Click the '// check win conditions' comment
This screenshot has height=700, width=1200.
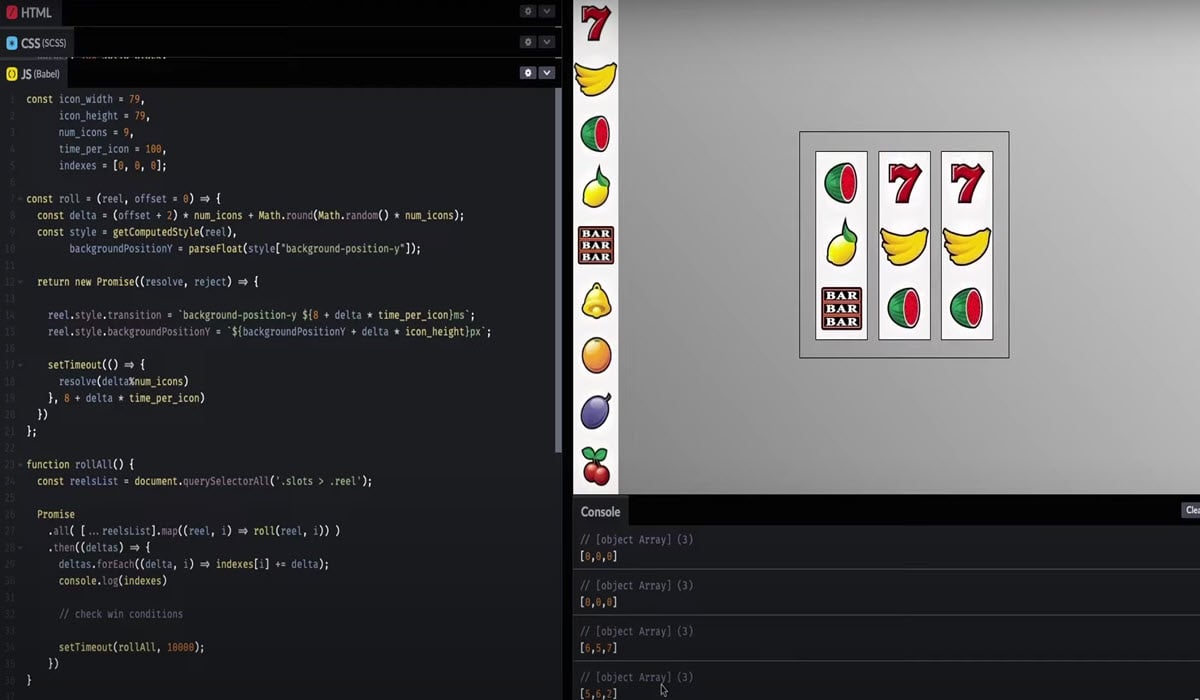[x=121, y=614]
